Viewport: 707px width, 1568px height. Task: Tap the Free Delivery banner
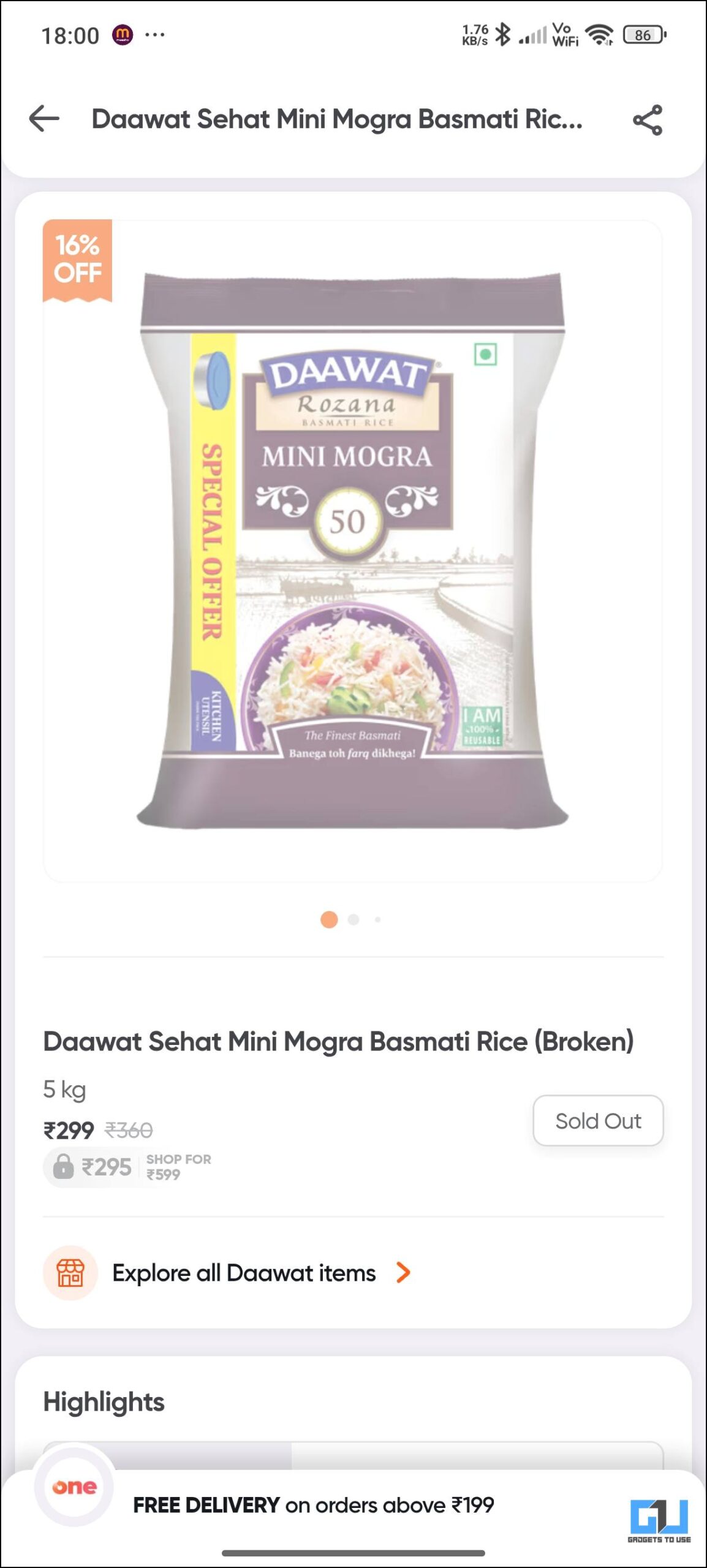pyautogui.click(x=314, y=1505)
